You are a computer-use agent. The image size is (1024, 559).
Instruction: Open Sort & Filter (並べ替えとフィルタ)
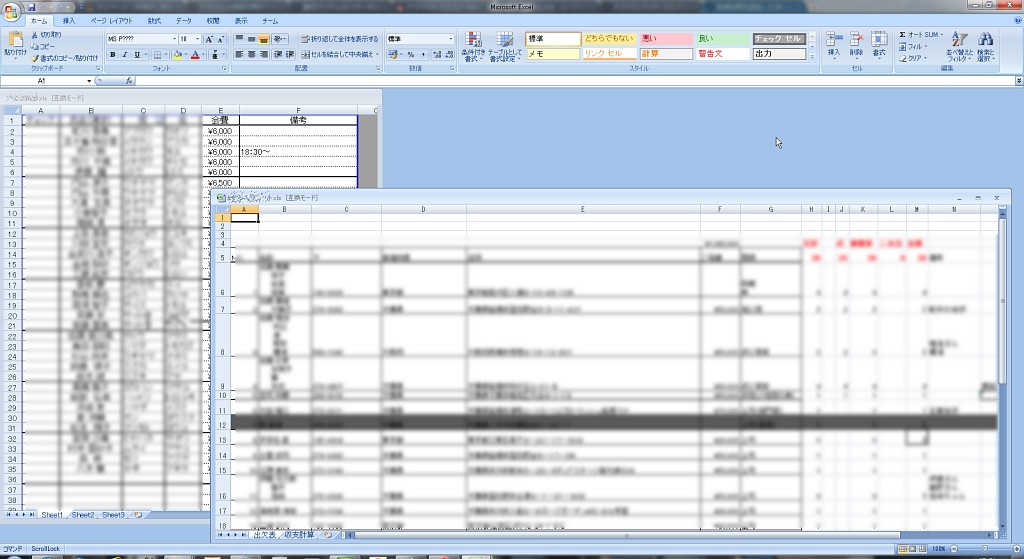point(959,46)
